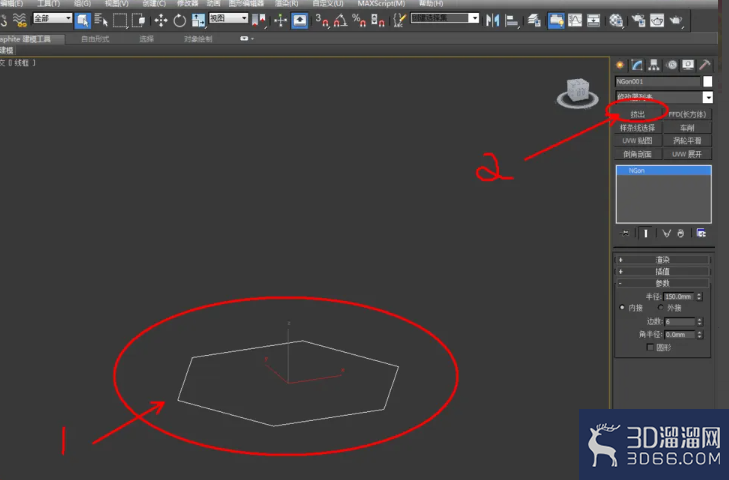Open the 工具(T) menu
This screenshot has width=729, height=480.
point(48,4)
